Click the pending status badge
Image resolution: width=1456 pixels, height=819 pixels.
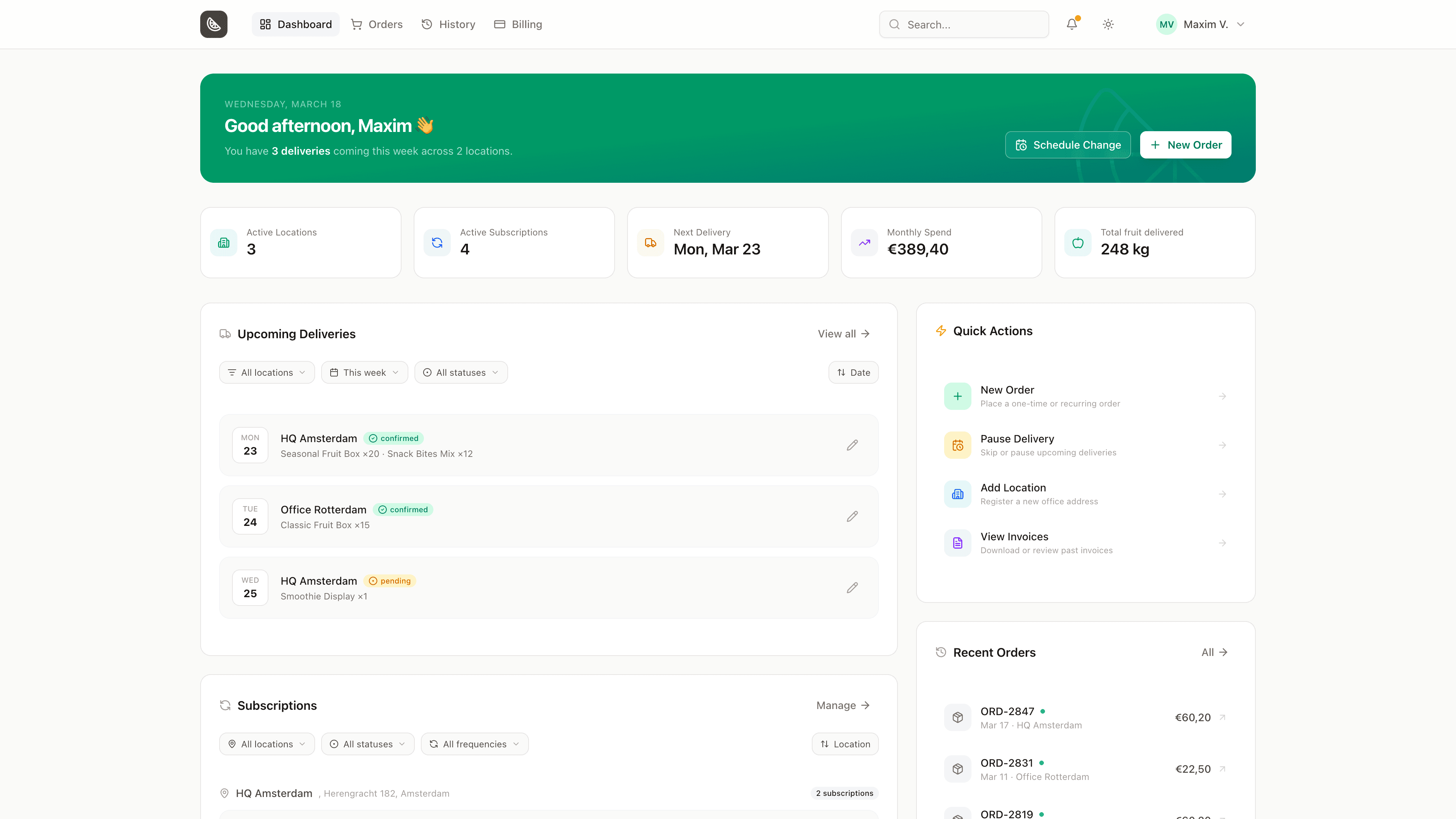(390, 581)
